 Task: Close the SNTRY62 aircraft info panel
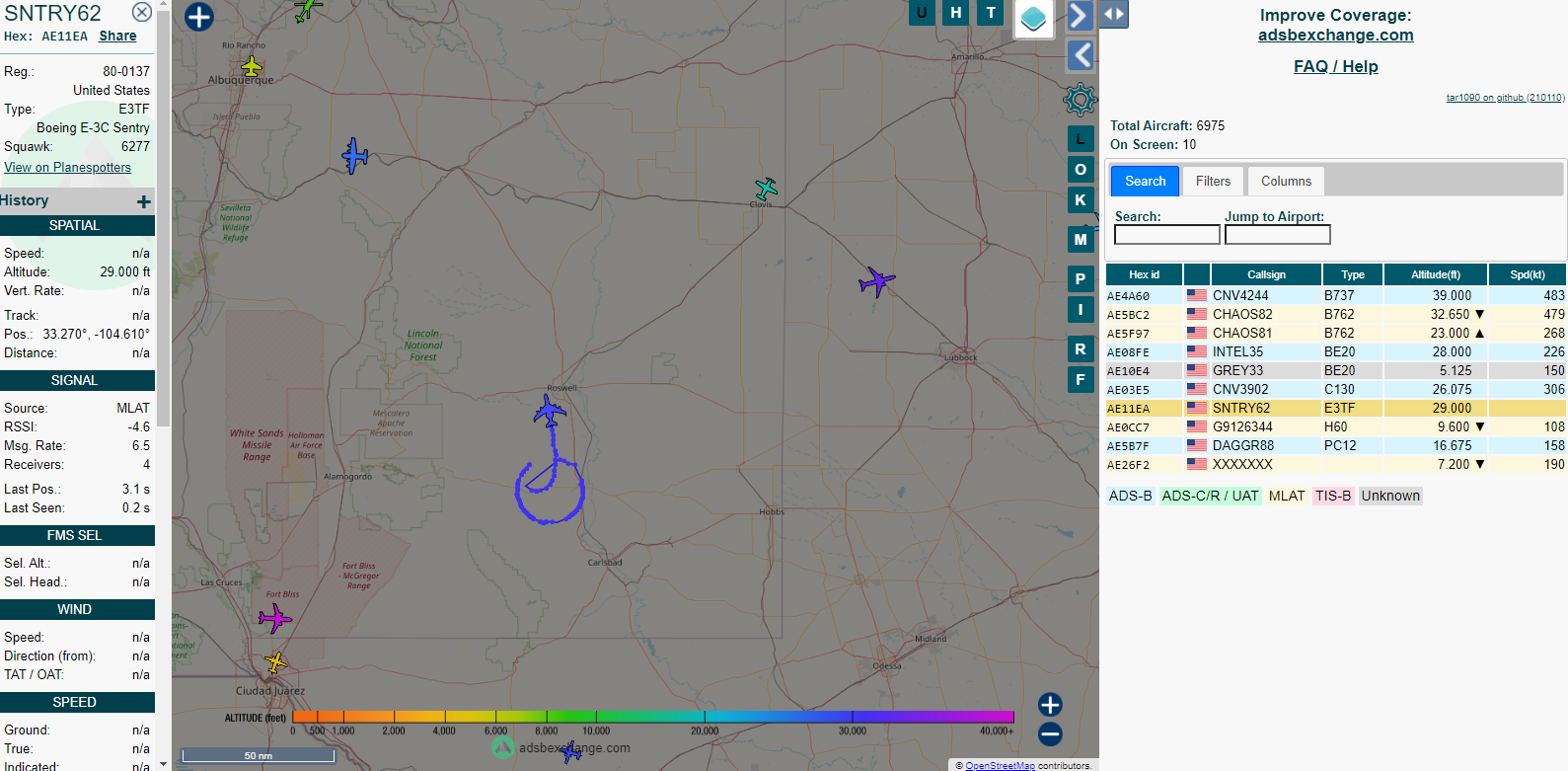click(x=142, y=12)
